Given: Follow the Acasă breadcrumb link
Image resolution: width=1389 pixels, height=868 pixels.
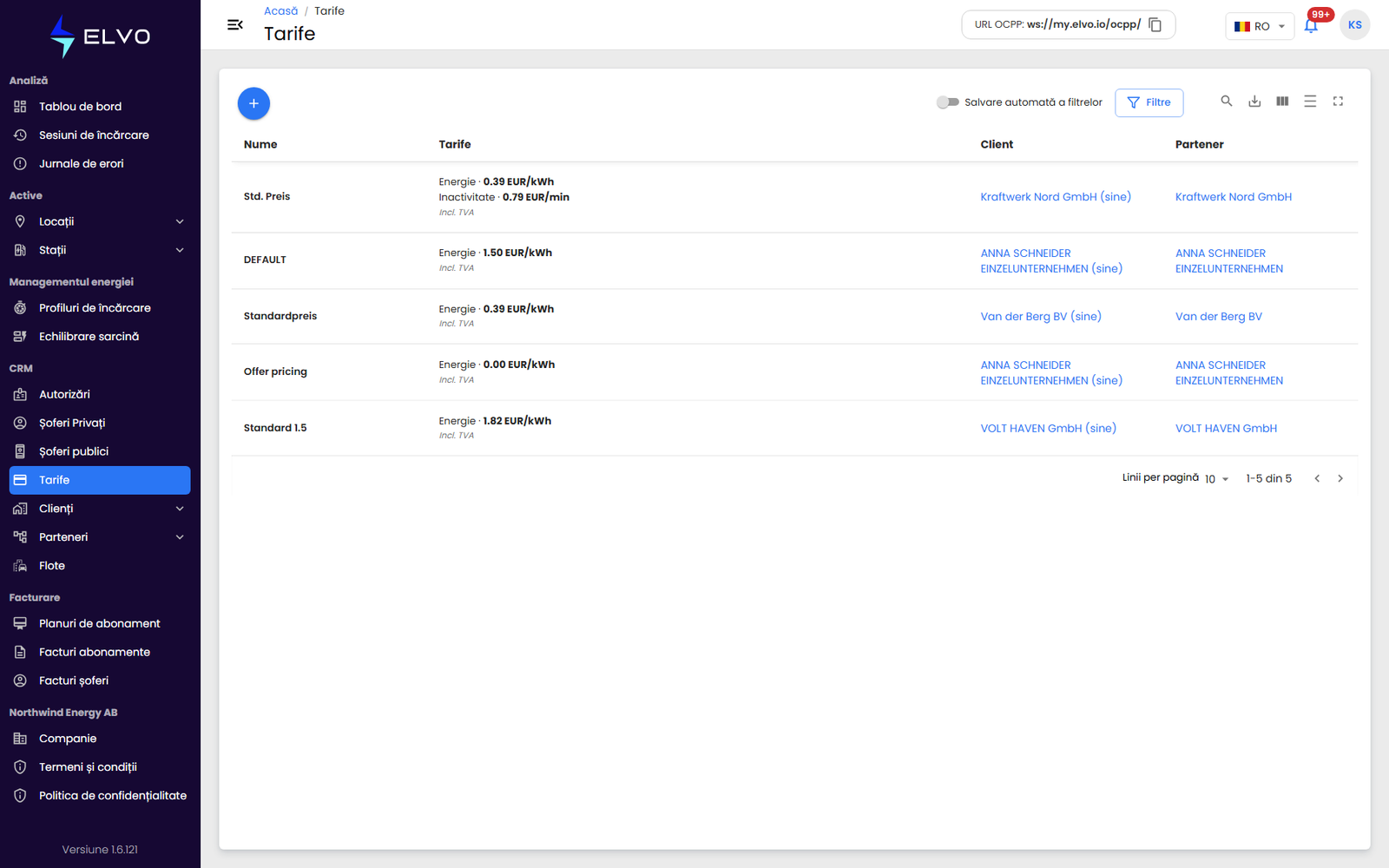Looking at the screenshot, I should tap(280, 11).
